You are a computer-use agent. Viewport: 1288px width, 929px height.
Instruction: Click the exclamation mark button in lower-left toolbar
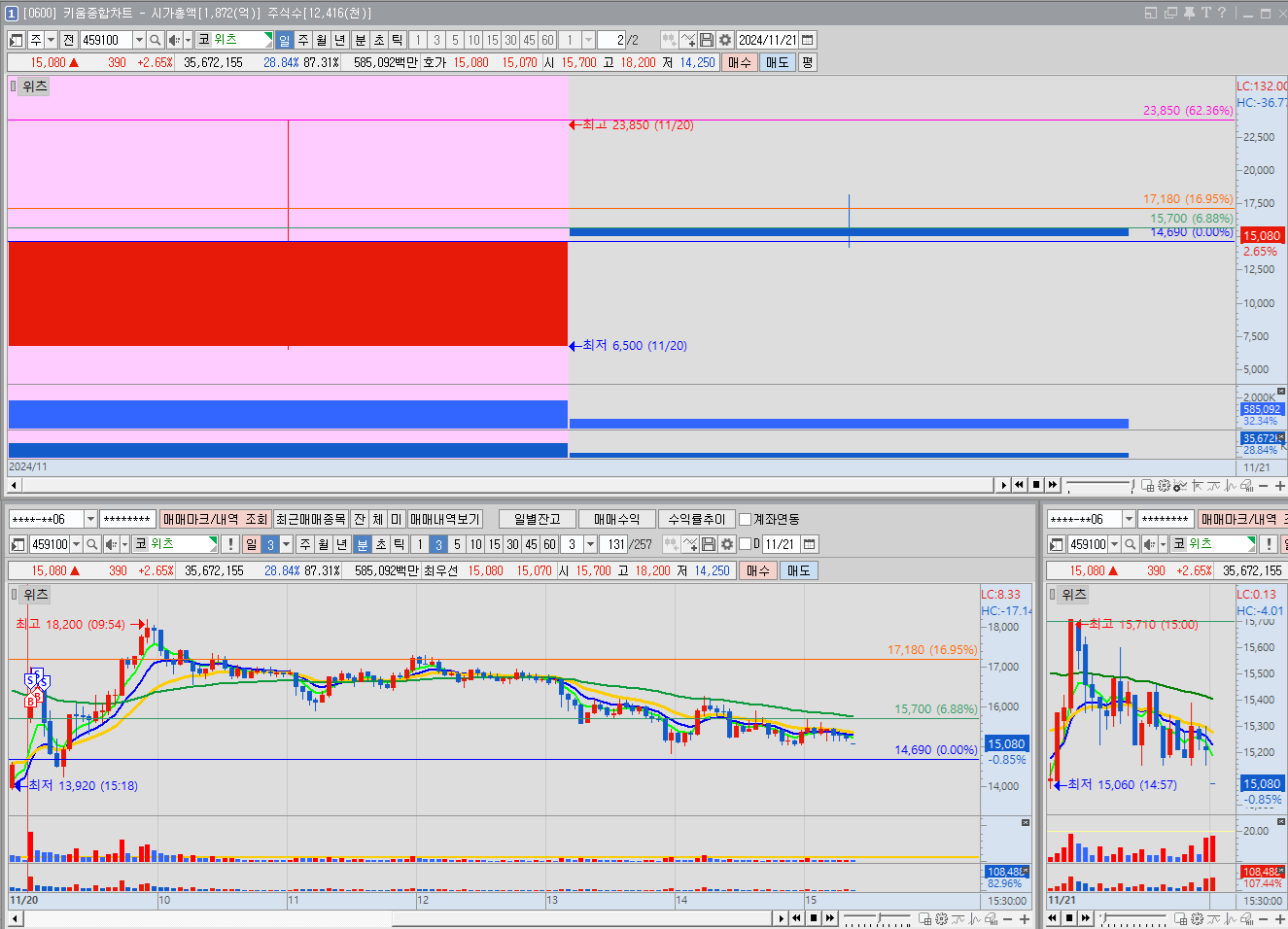click(230, 544)
